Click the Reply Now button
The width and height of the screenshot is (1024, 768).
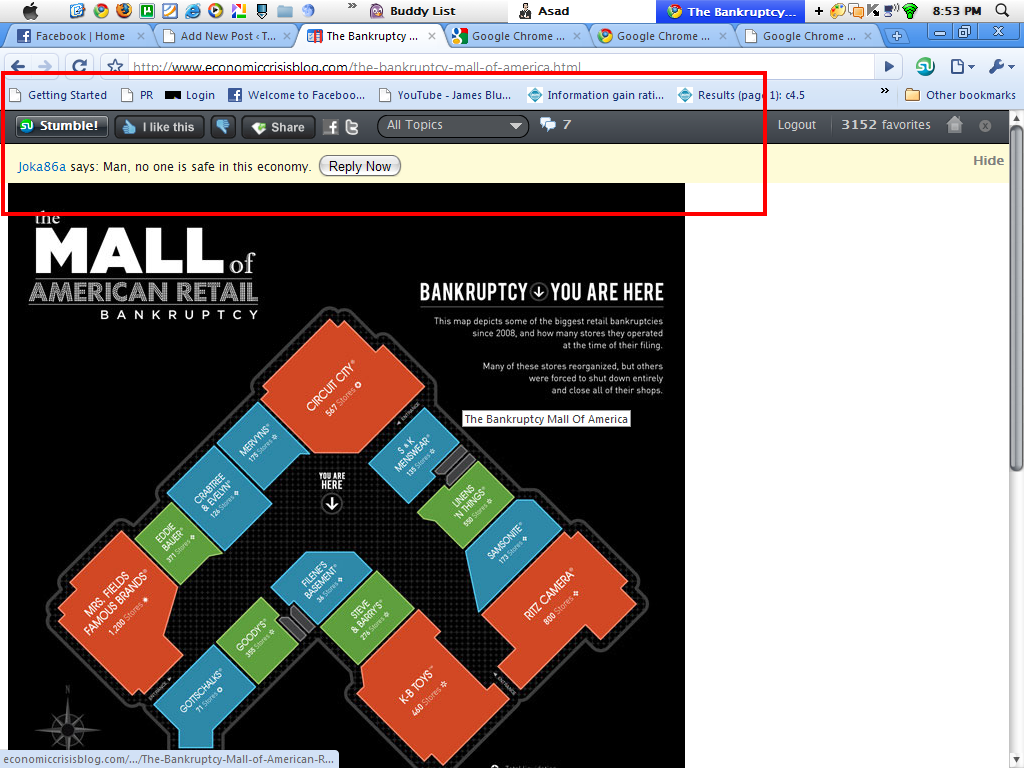point(360,167)
